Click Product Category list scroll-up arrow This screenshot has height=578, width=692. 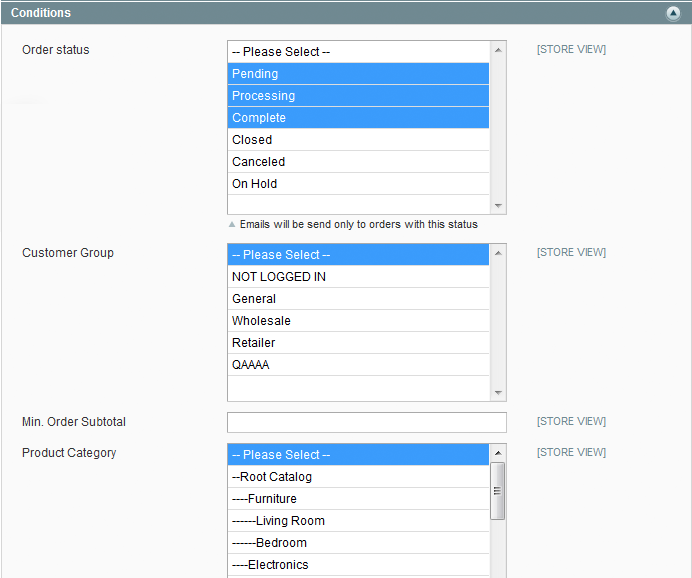[498, 453]
